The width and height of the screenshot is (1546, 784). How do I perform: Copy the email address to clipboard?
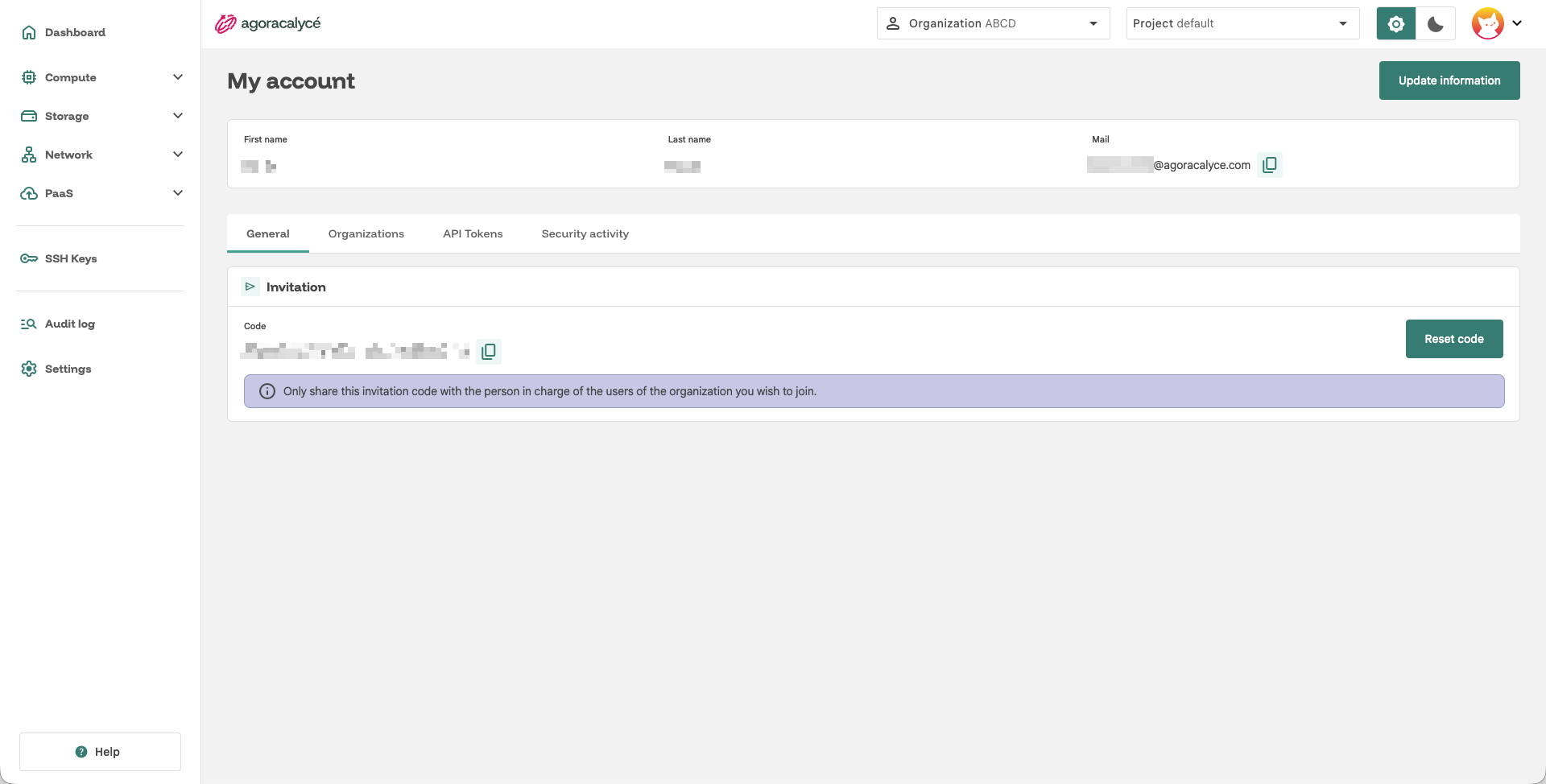[1270, 165]
